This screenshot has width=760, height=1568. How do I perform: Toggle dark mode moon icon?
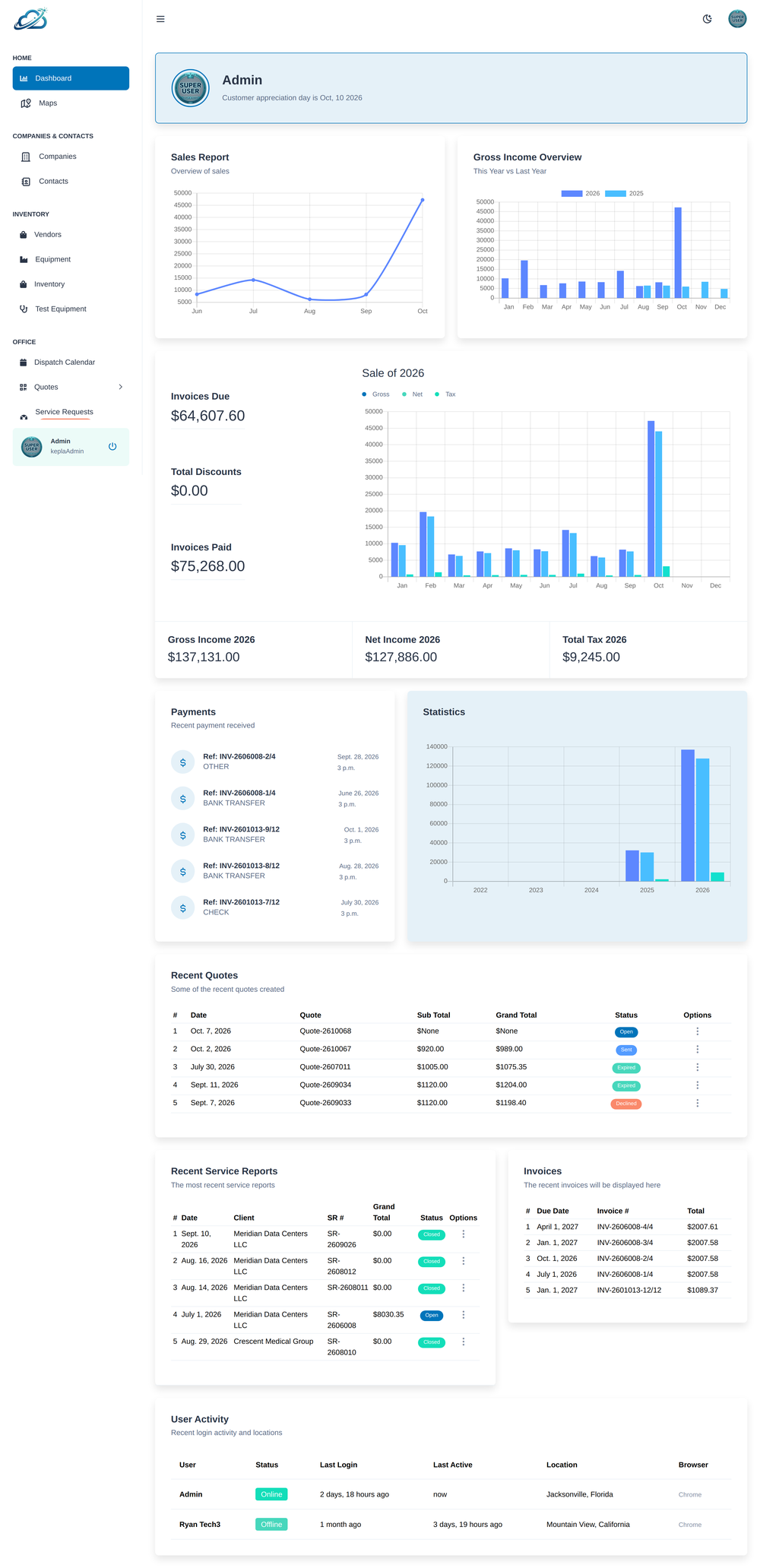707,19
